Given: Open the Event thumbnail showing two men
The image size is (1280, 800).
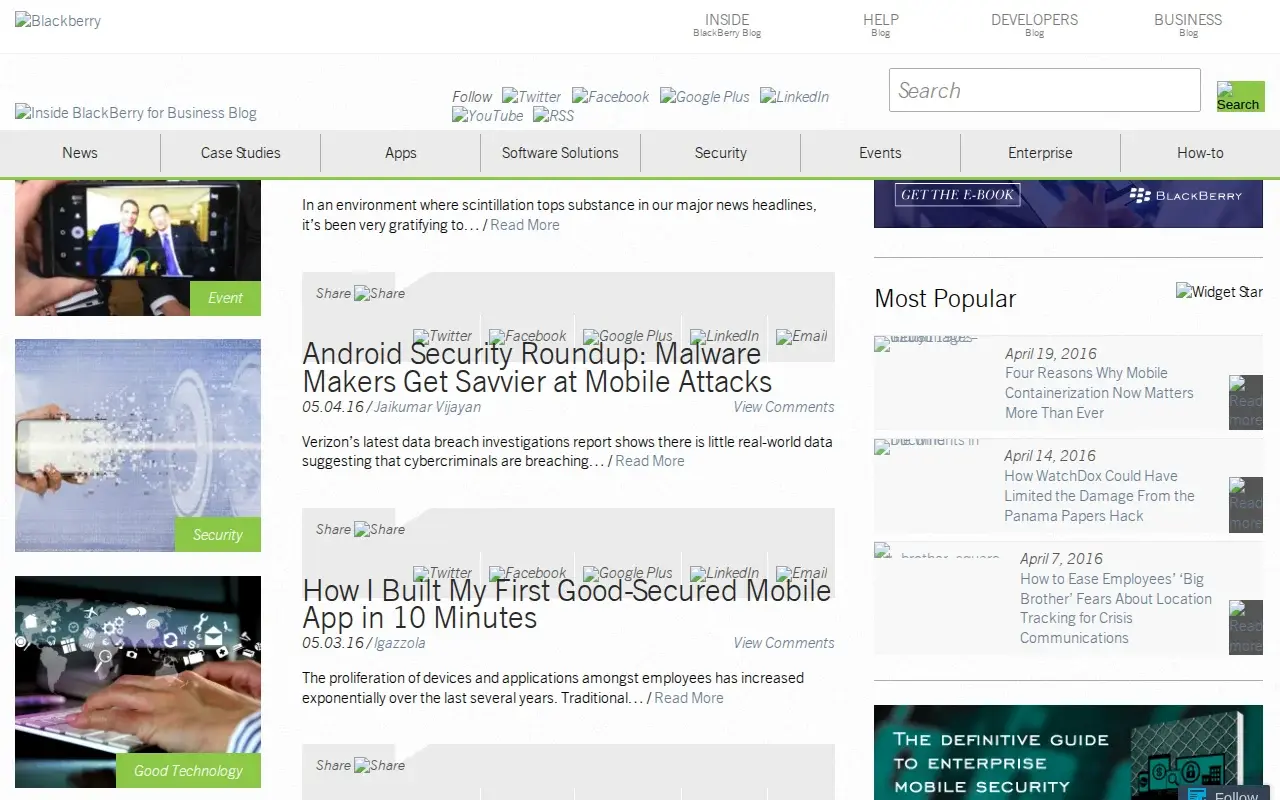Looking at the screenshot, I should pos(138,247).
